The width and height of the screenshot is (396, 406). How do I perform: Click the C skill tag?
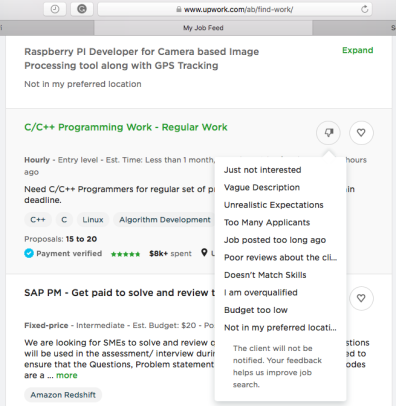pyautogui.click(x=64, y=220)
